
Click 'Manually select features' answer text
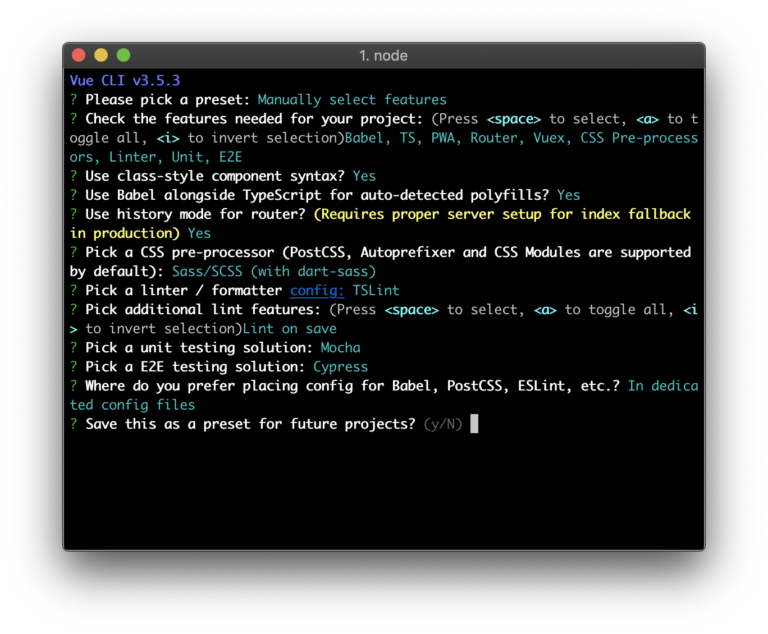(352, 99)
